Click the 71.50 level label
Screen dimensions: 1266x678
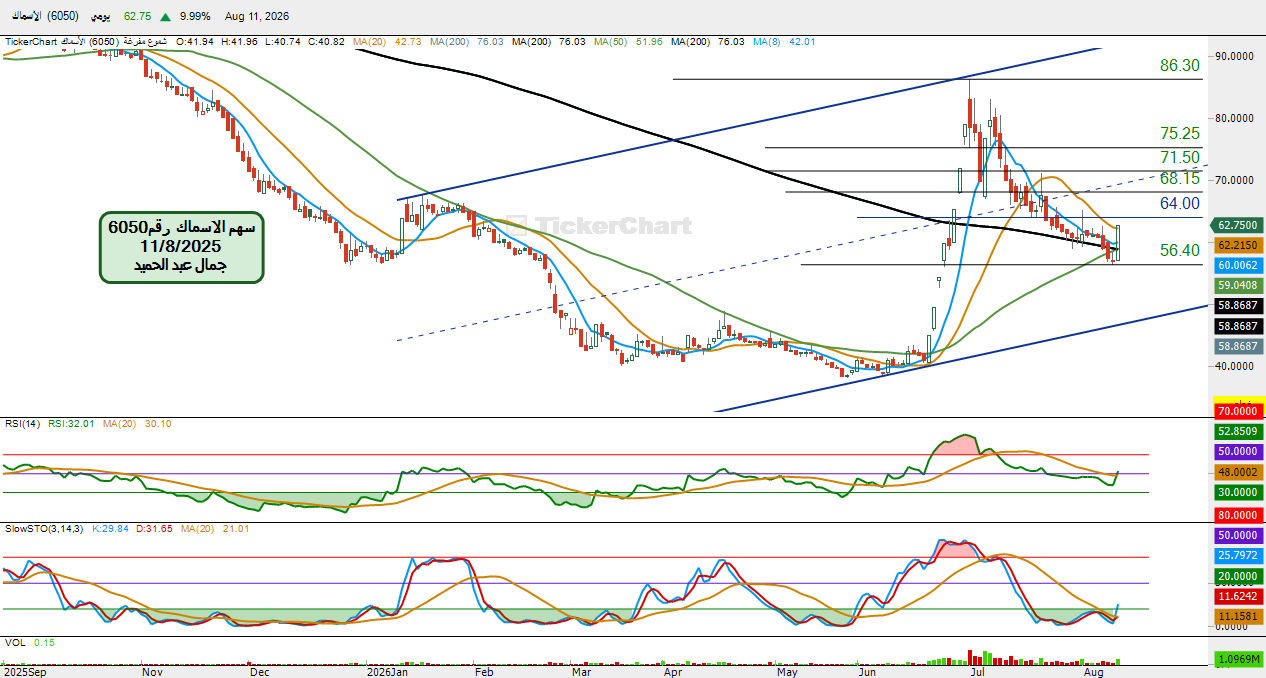click(1179, 157)
